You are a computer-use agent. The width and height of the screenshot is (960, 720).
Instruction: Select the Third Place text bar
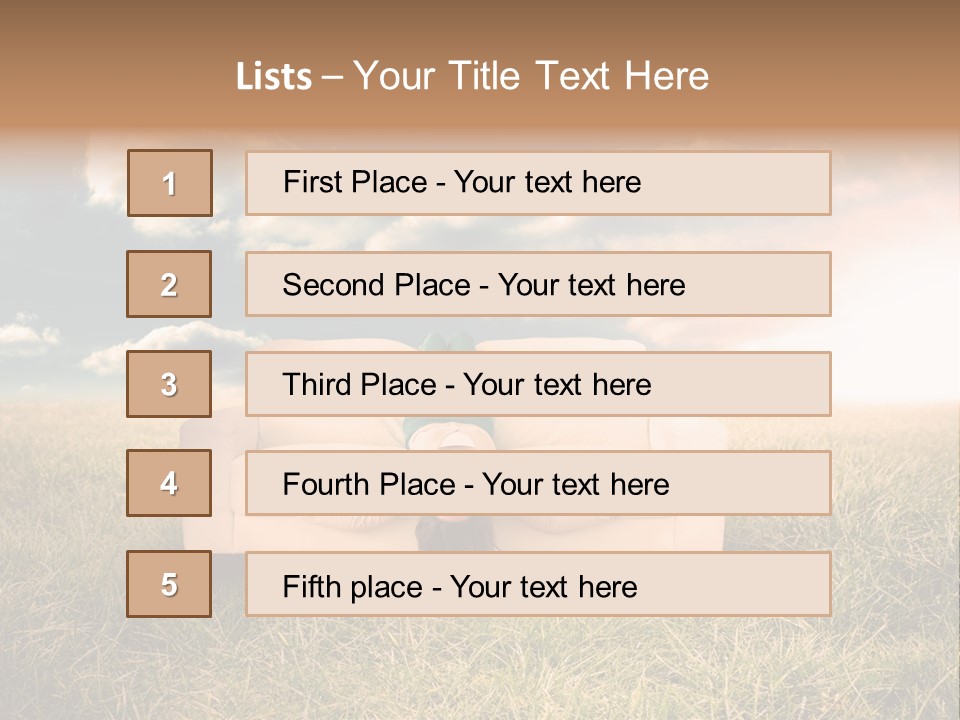click(x=538, y=384)
